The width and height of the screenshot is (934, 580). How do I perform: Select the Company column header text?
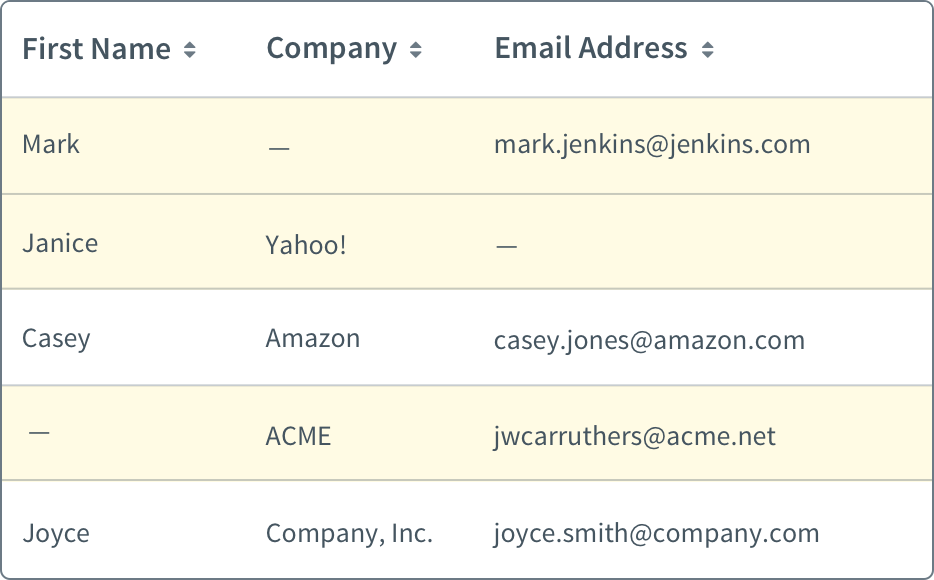click(332, 50)
